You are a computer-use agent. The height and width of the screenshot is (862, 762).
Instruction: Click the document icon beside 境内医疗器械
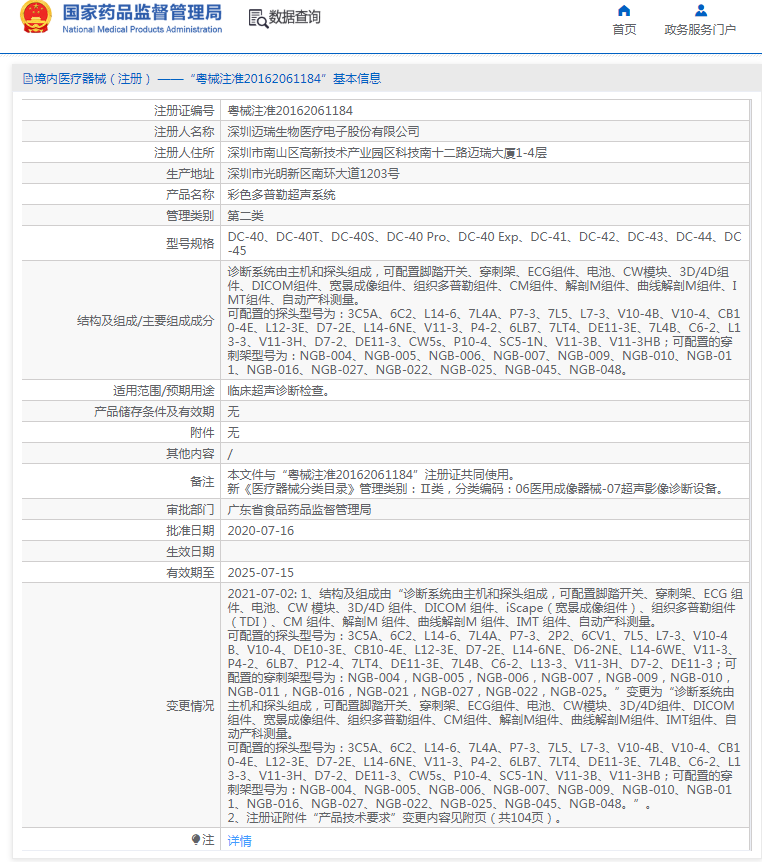27,79
